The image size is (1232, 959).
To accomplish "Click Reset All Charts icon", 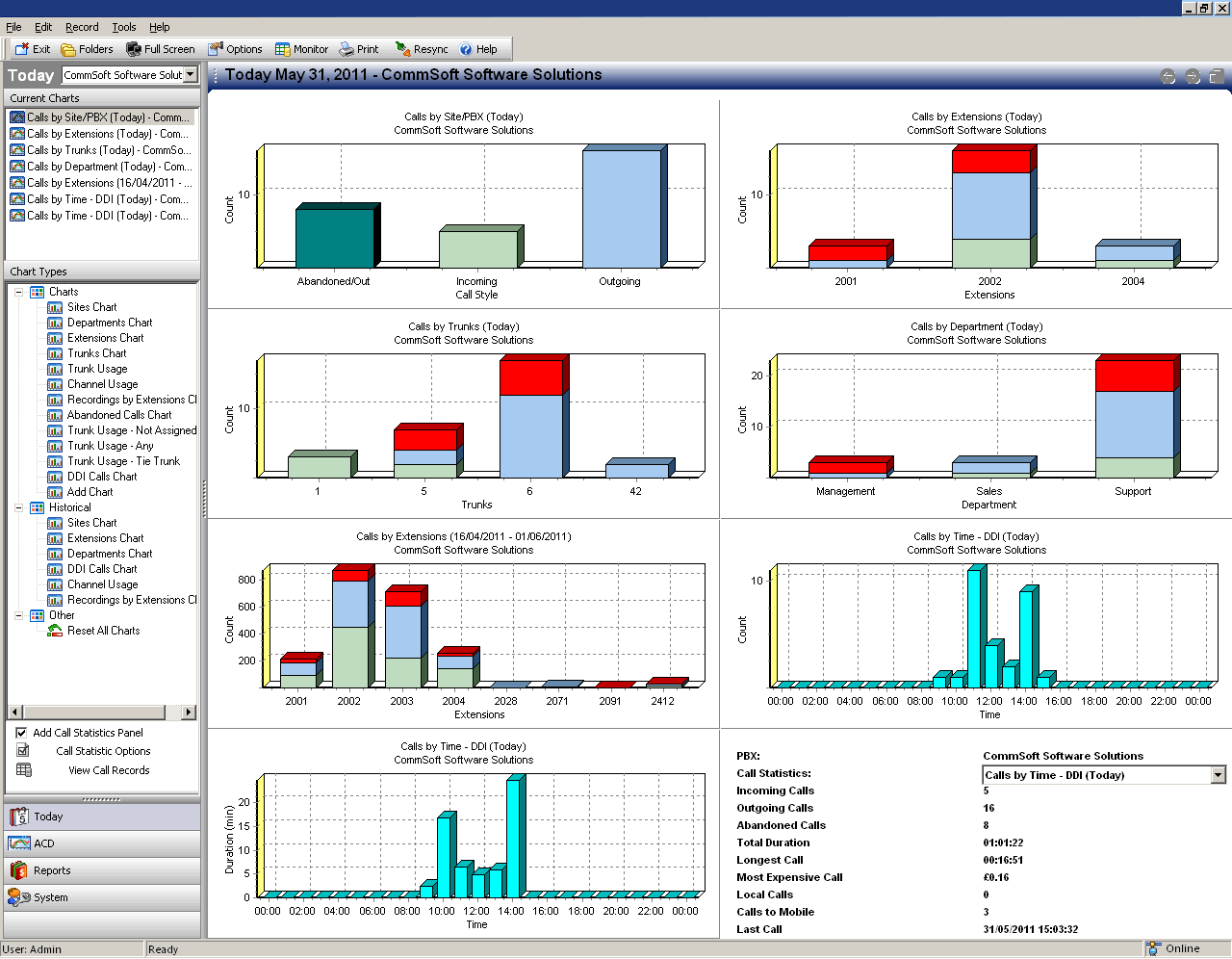I will [55, 631].
